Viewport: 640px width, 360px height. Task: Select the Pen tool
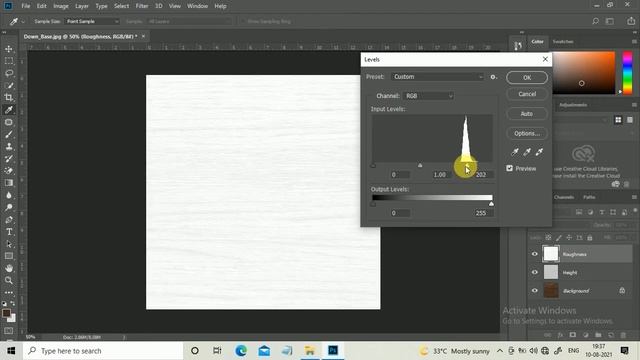pos(9,220)
